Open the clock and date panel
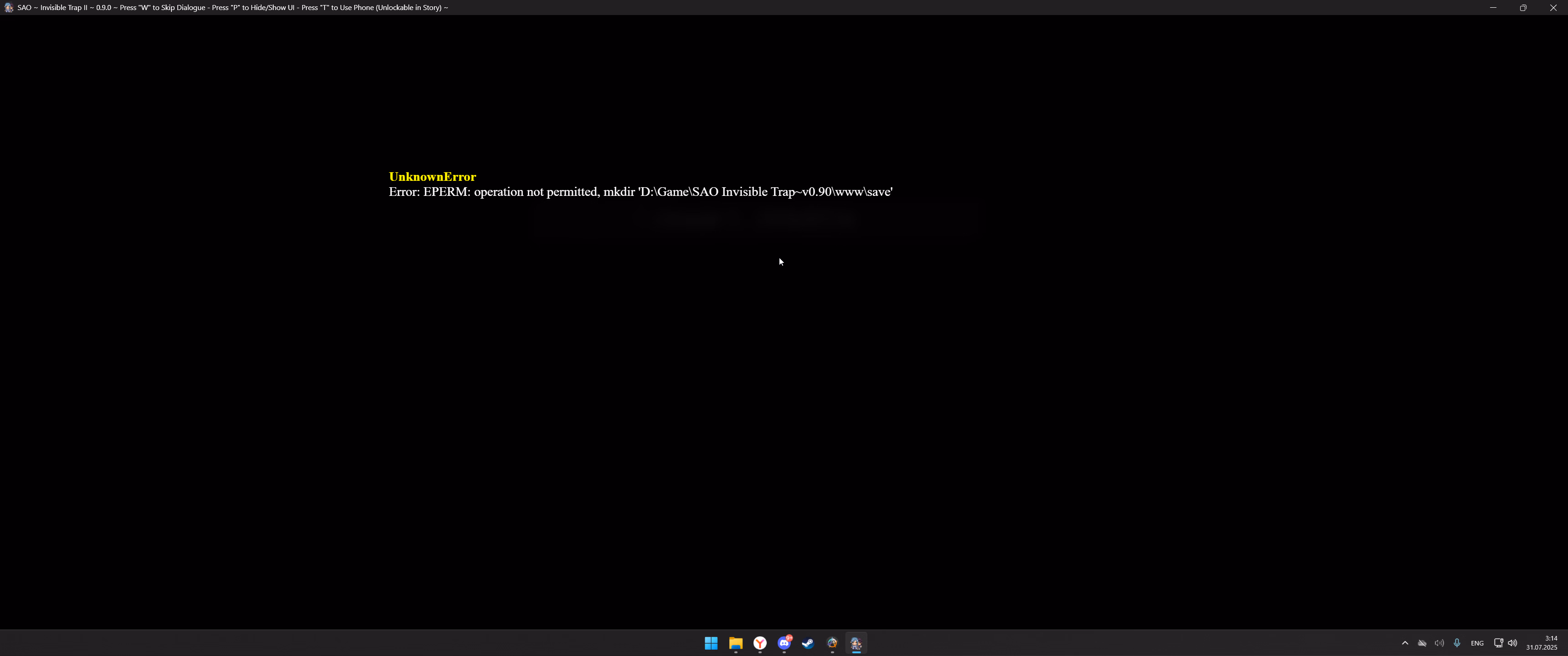This screenshot has width=1568, height=656. pyautogui.click(x=1542, y=643)
